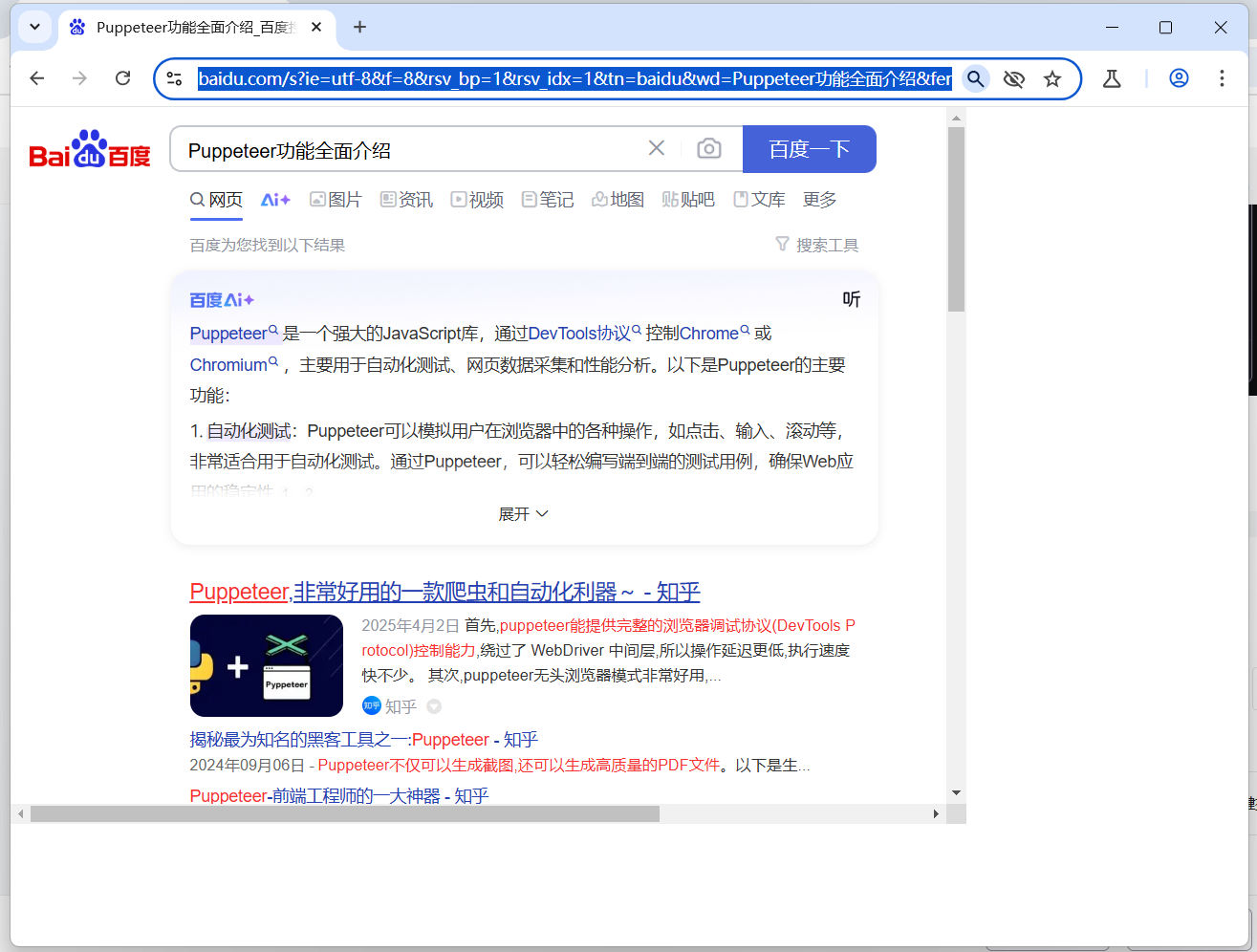Click the 听 listen button
Screen dimensions: 1257x952
pyautogui.click(x=852, y=299)
